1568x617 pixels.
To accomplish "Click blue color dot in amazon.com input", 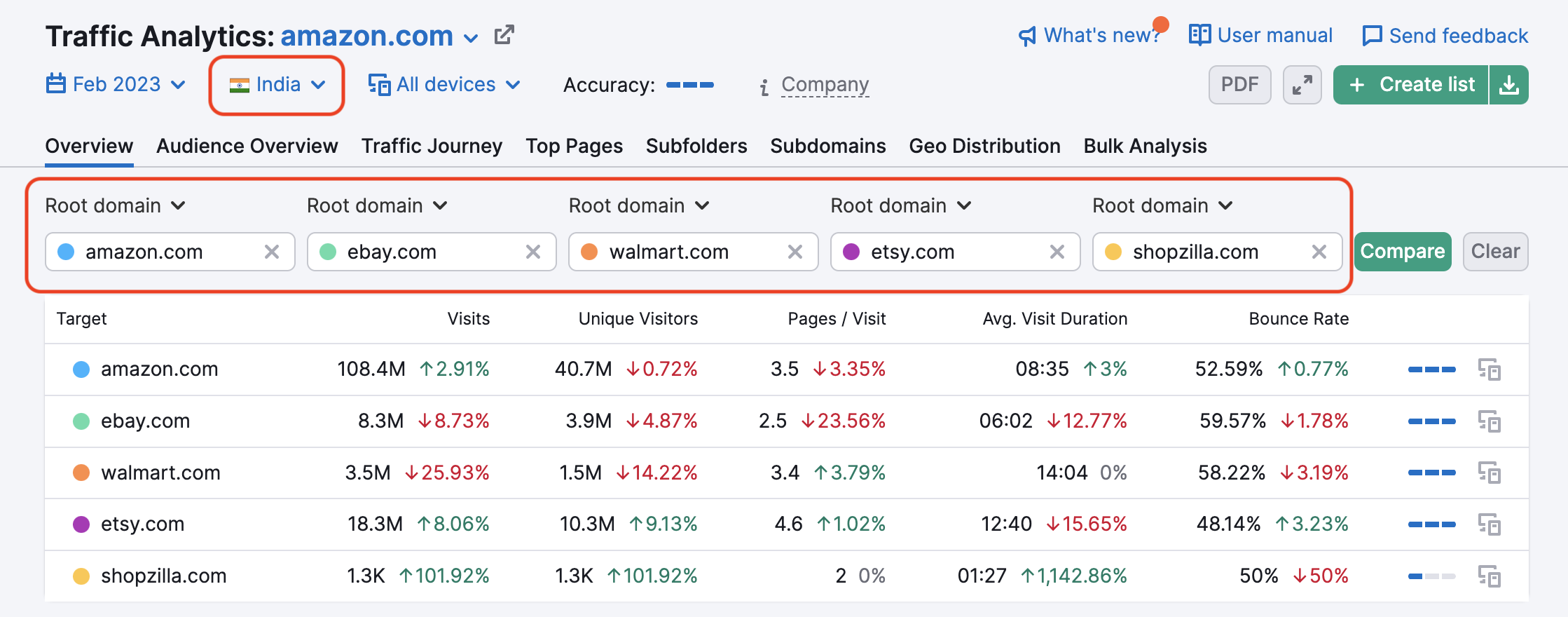I will pos(66,252).
